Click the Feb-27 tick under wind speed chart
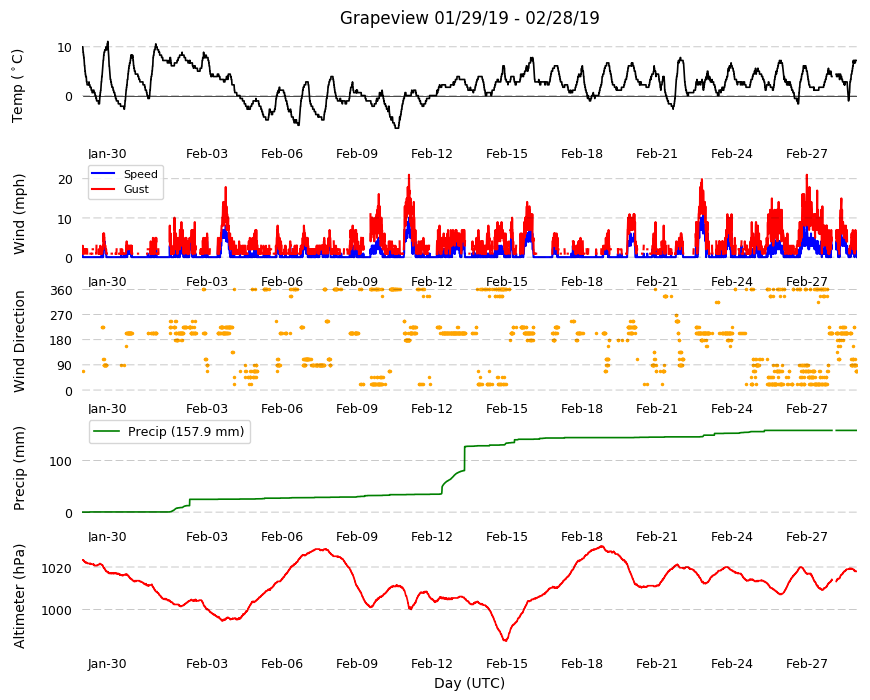The height and width of the screenshot is (700, 870). (806, 281)
